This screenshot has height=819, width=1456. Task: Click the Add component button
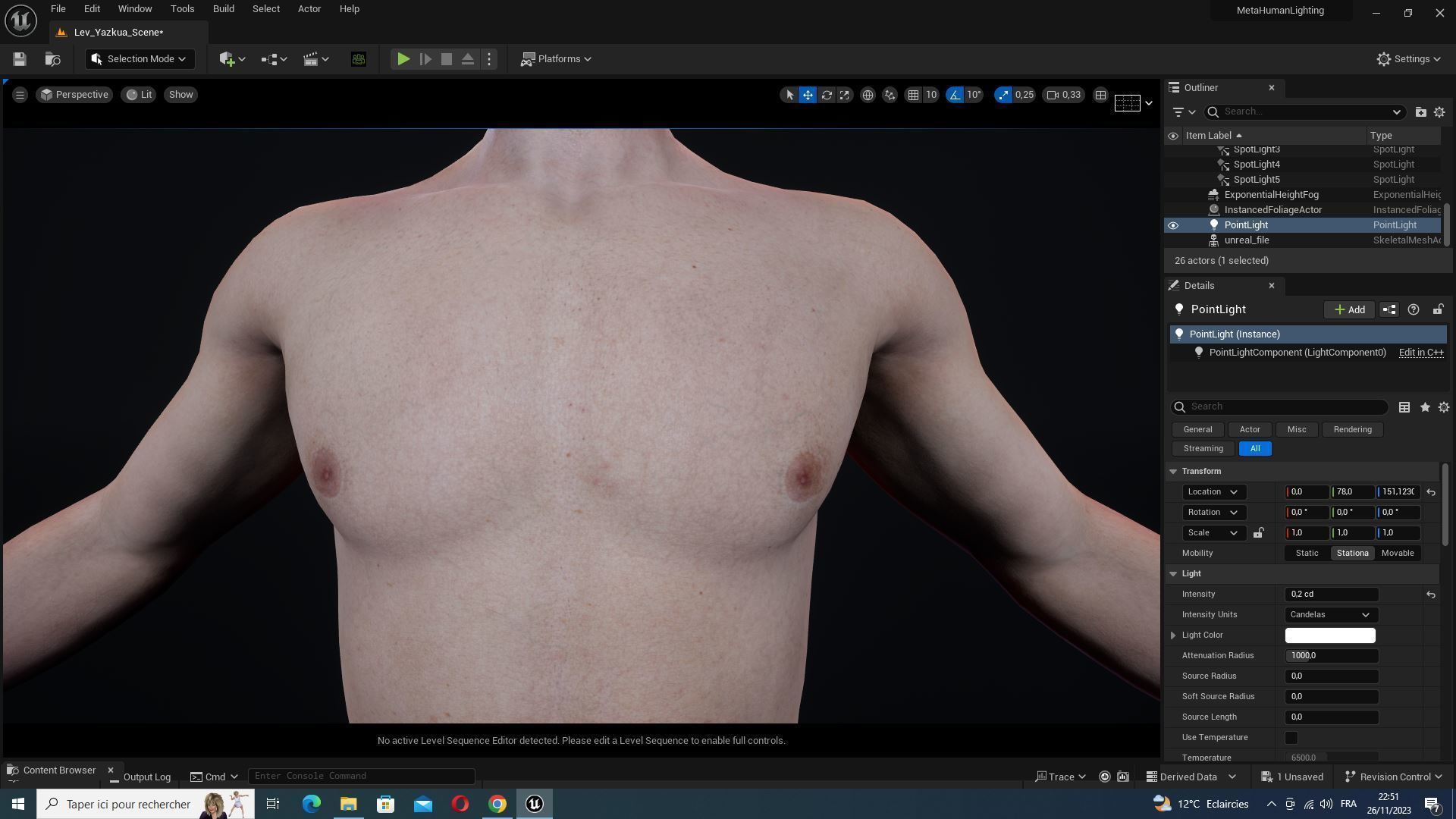[x=1349, y=309]
